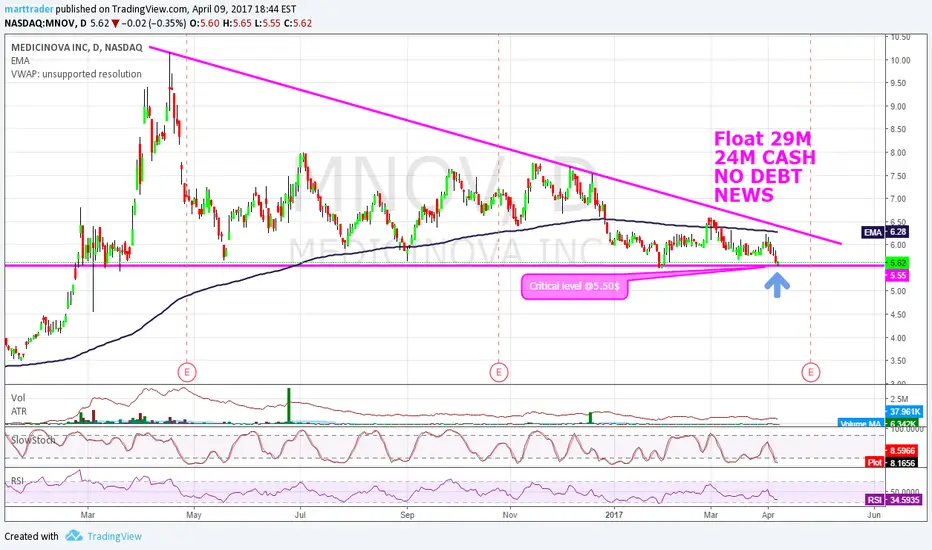
Task: Click the EMA indicator legend text
Action: point(20,61)
